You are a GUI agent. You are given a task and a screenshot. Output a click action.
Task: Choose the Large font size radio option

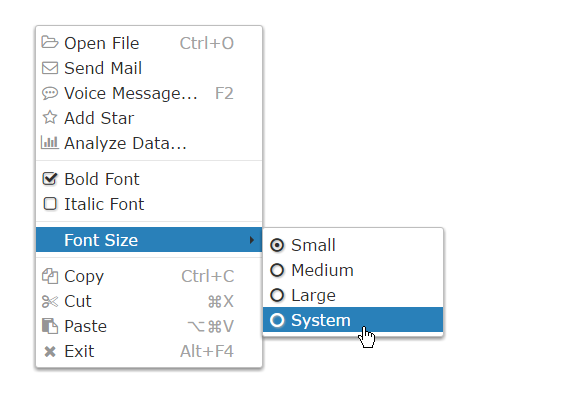click(x=277, y=295)
